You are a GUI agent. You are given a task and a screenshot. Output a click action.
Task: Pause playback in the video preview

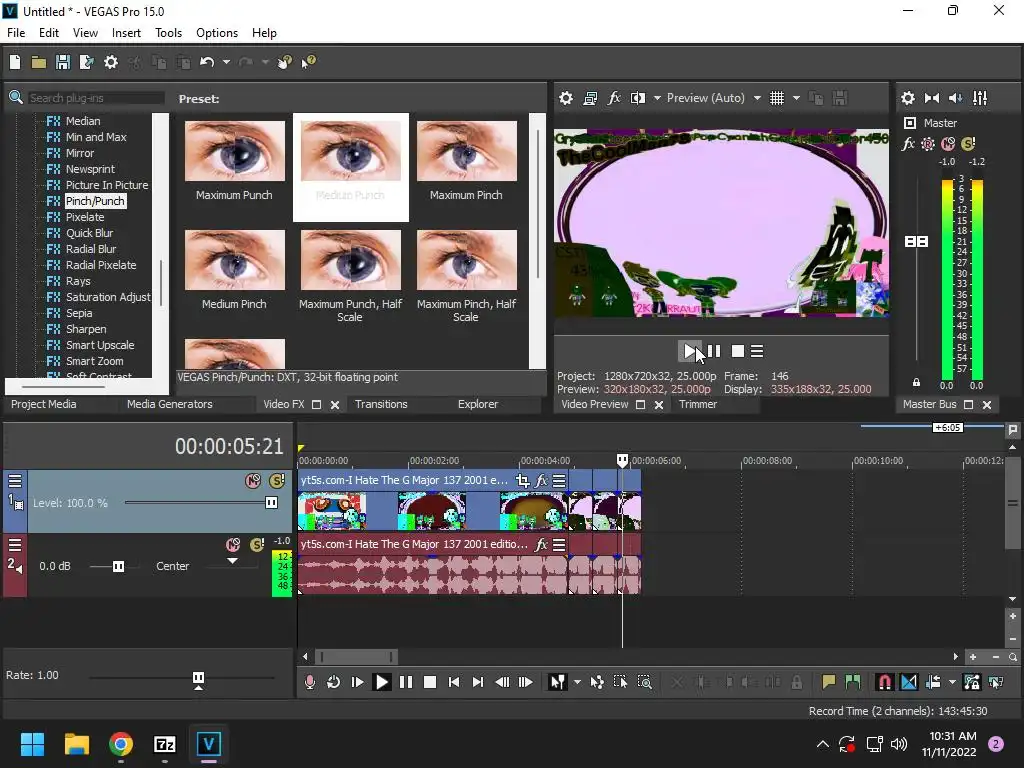(714, 351)
